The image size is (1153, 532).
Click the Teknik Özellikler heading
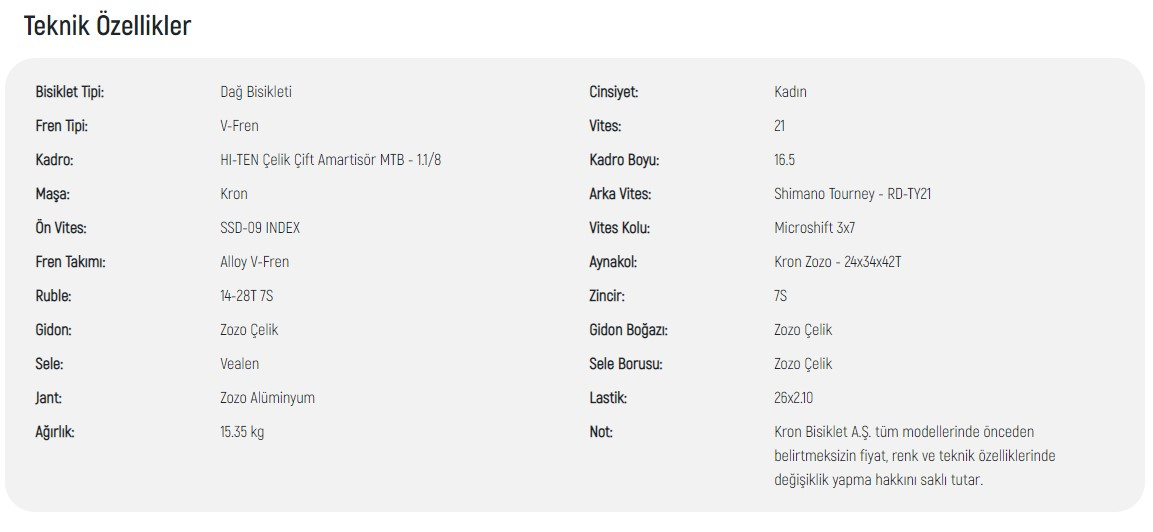(x=107, y=26)
